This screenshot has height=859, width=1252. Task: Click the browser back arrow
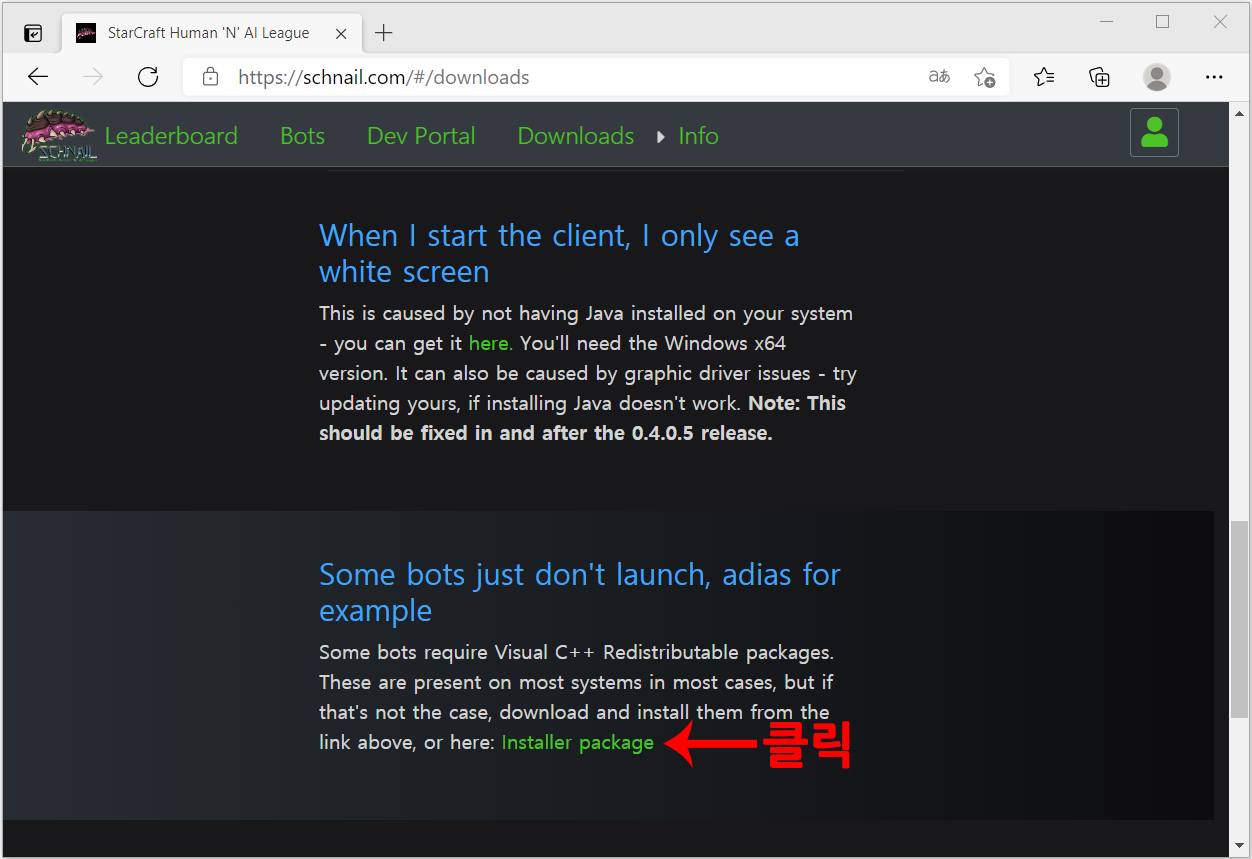(x=38, y=77)
